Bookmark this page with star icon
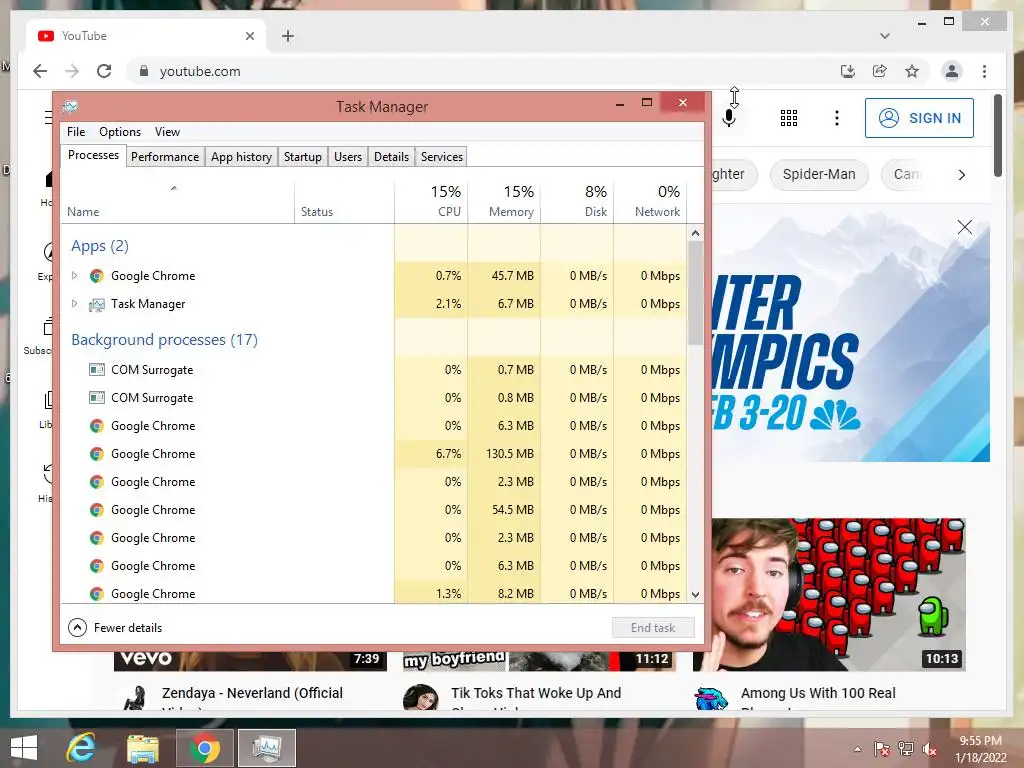1024x768 pixels. point(912,71)
